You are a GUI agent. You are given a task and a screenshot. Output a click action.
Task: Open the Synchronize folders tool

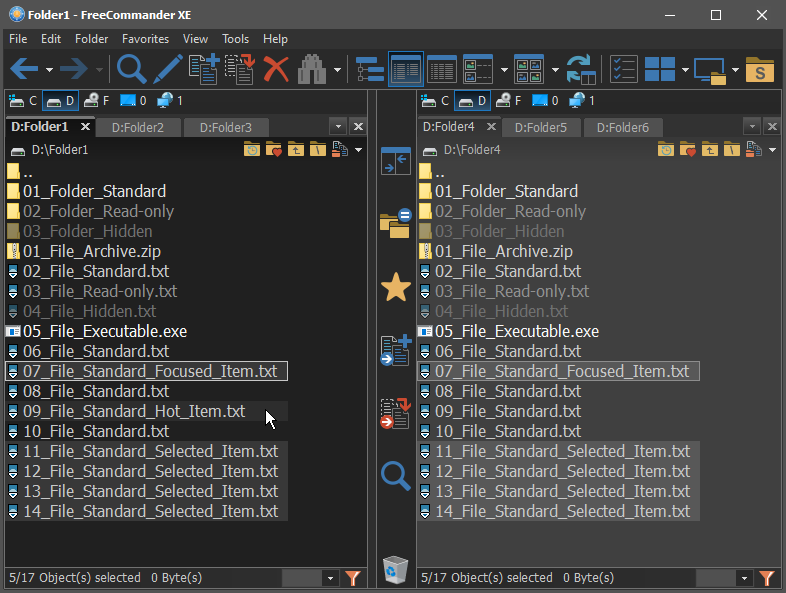click(x=581, y=69)
